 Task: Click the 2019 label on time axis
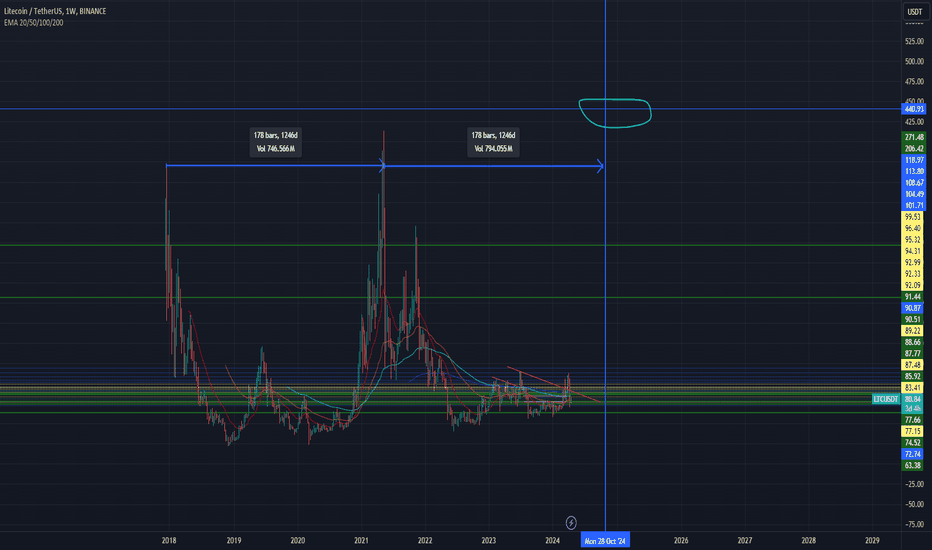[x=234, y=540]
